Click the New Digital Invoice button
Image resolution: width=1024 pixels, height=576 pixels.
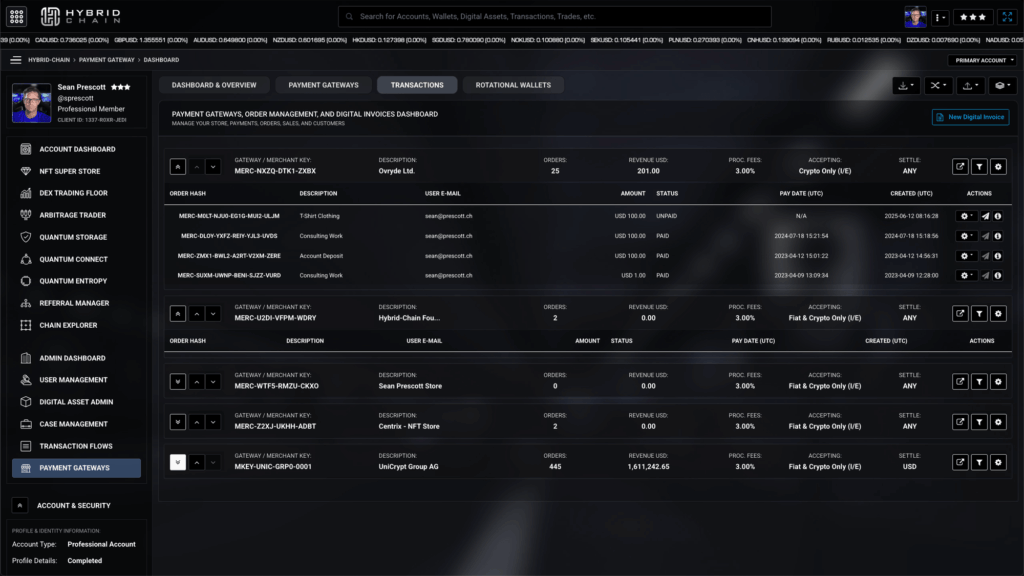point(970,117)
